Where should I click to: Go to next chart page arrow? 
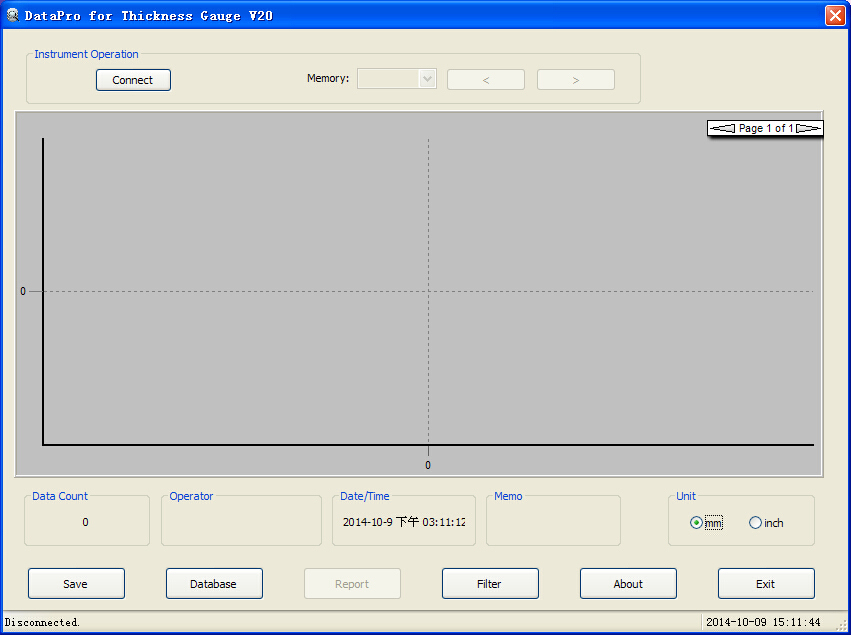(x=808, y=128)
